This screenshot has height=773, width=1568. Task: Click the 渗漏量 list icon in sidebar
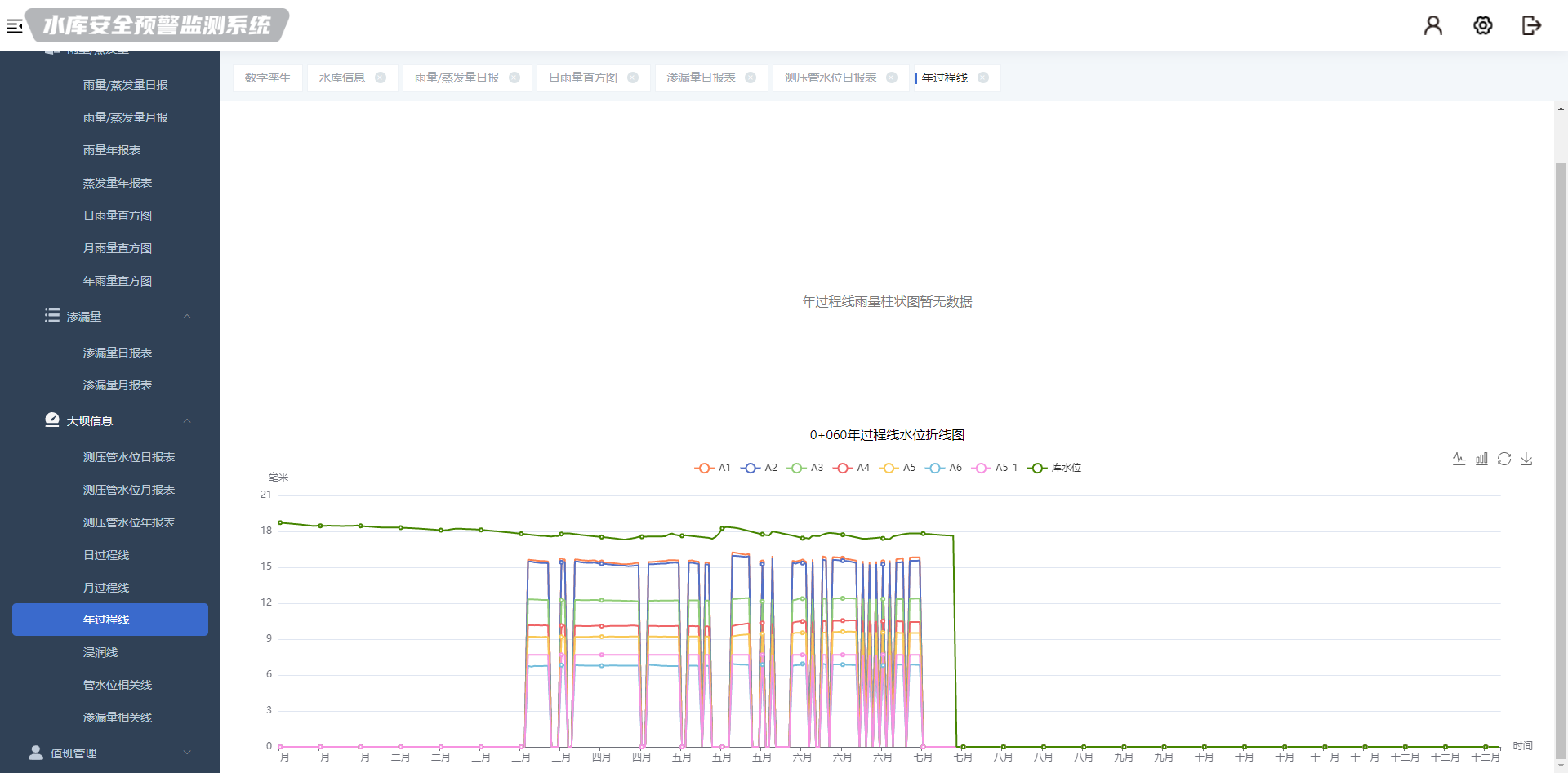pyautogui.click(x=52, y=316)
